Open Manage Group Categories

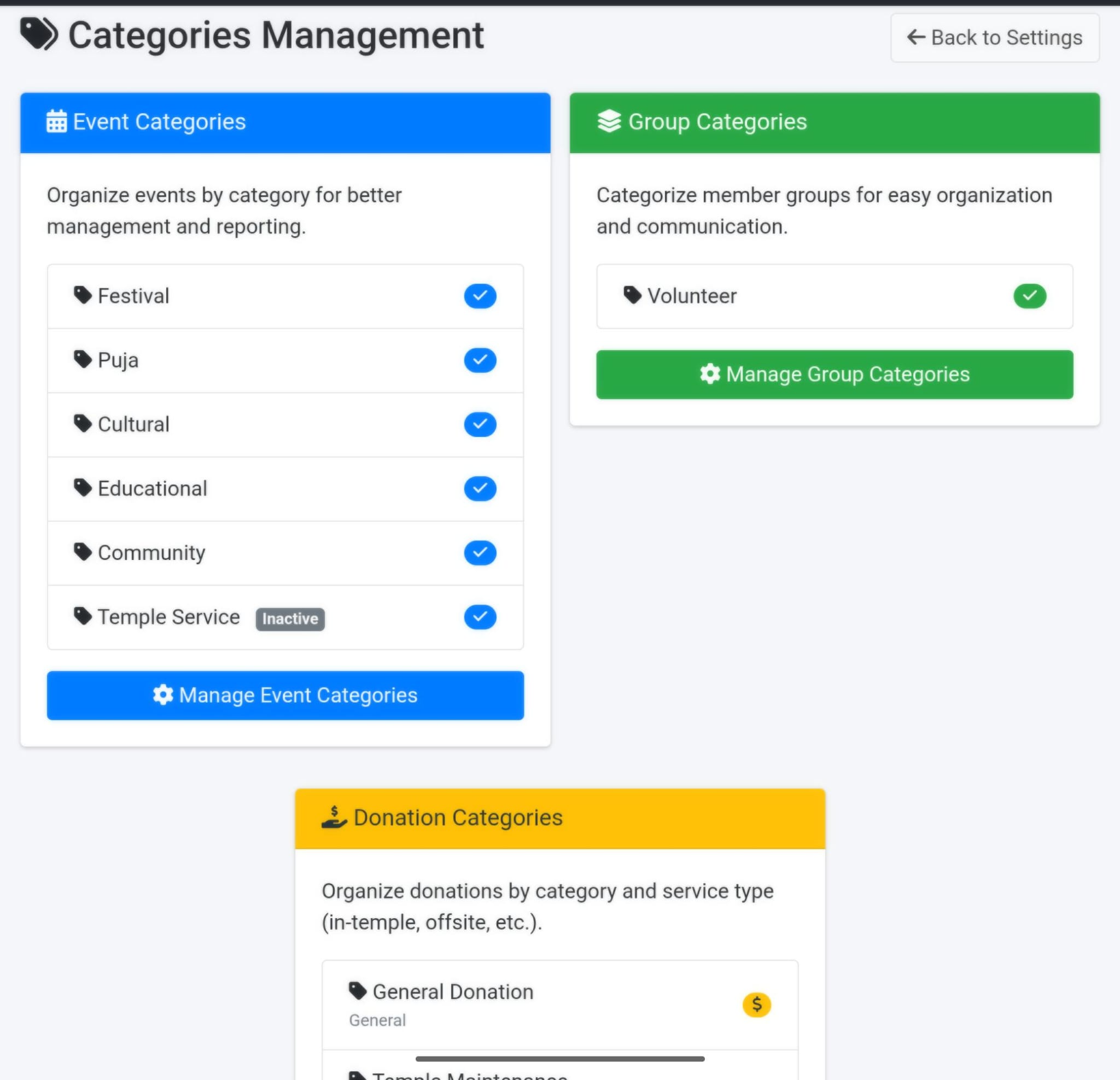[x=835, y=375]
